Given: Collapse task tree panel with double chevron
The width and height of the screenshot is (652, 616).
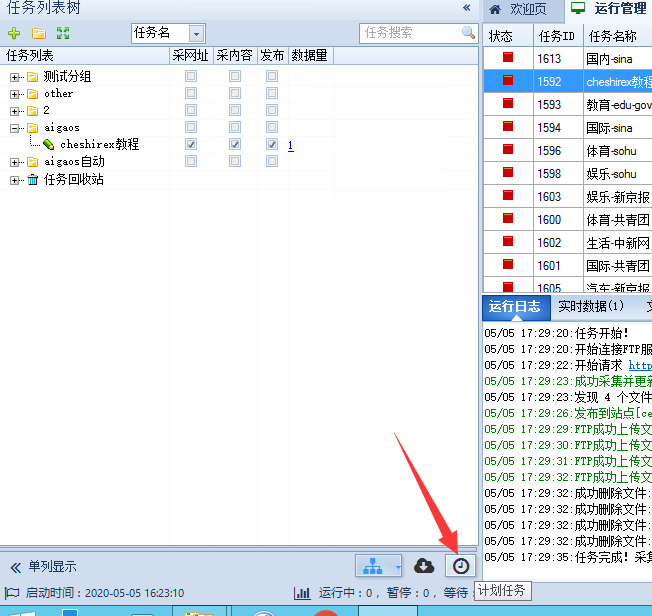Looking at the screenshot, I should (x=467, y=7).
